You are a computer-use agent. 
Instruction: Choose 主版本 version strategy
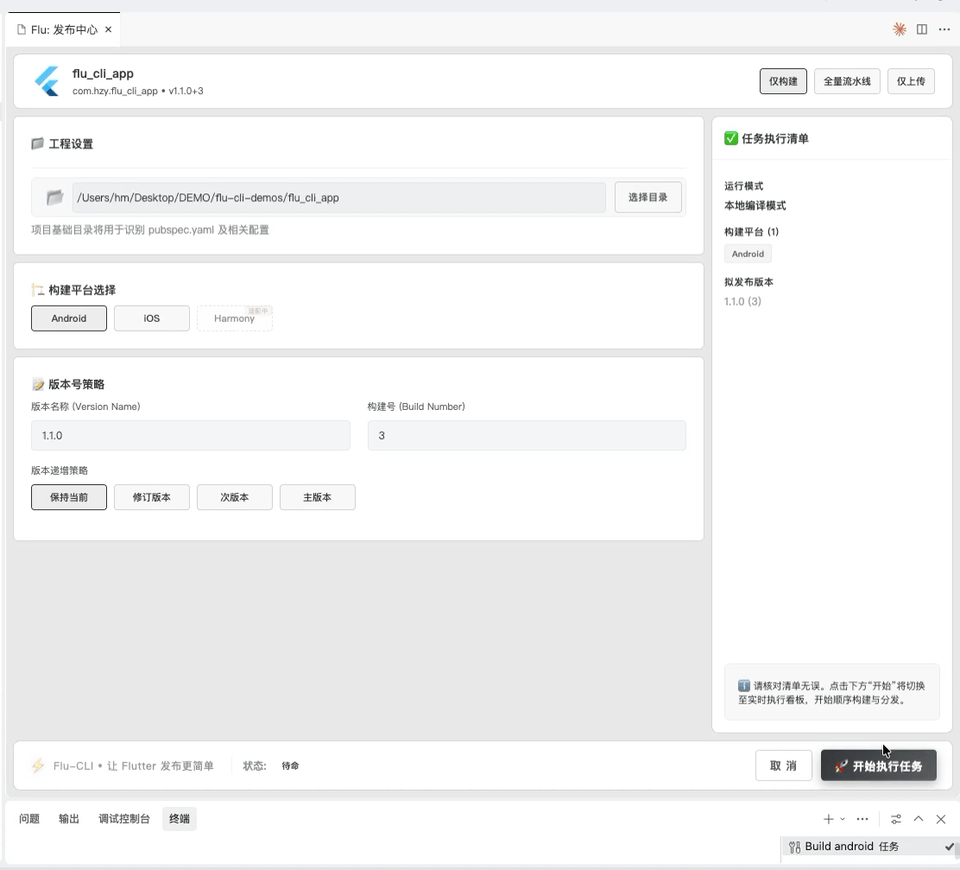point(317,497)
